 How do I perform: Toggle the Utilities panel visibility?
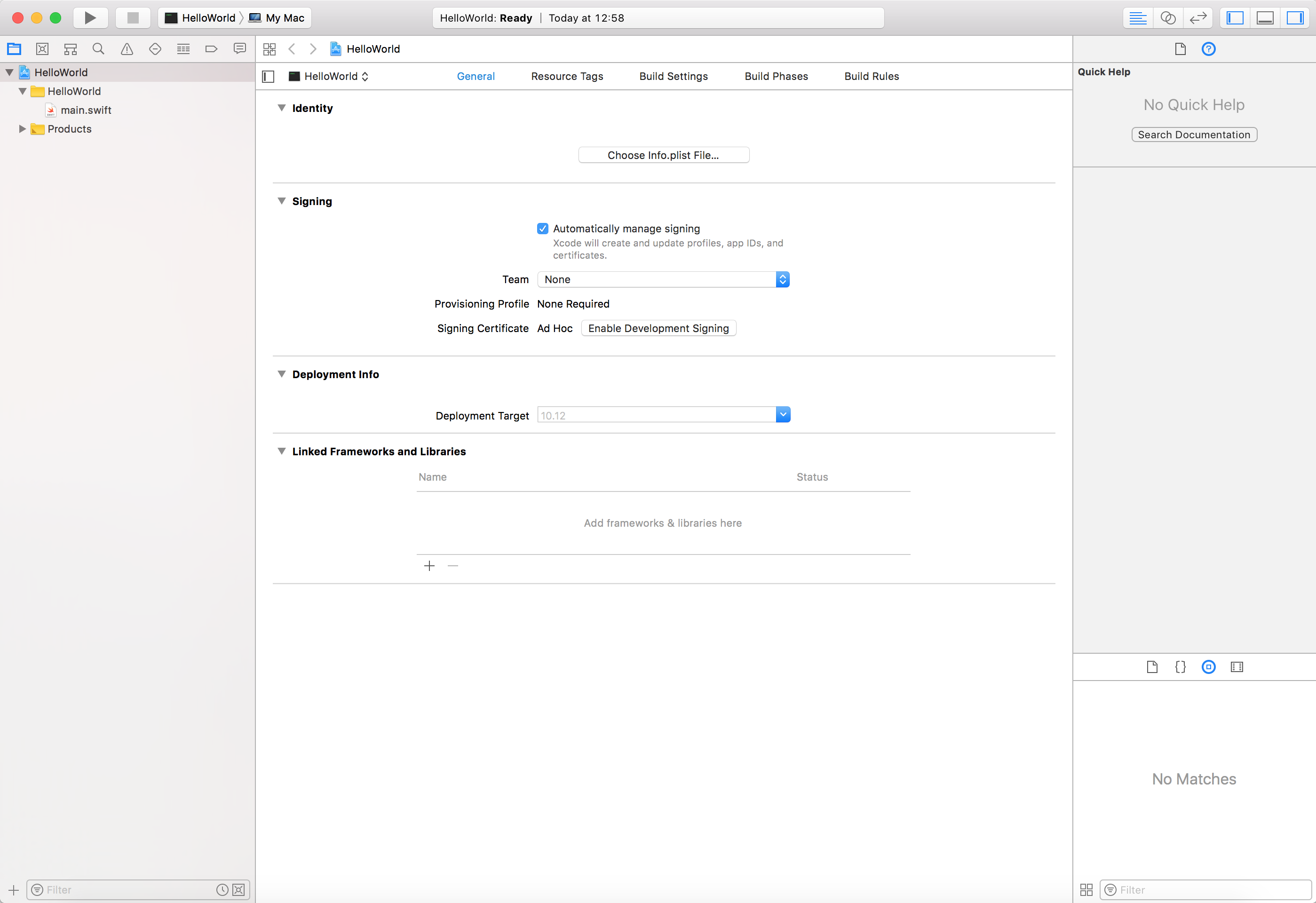click(1295, 17)
